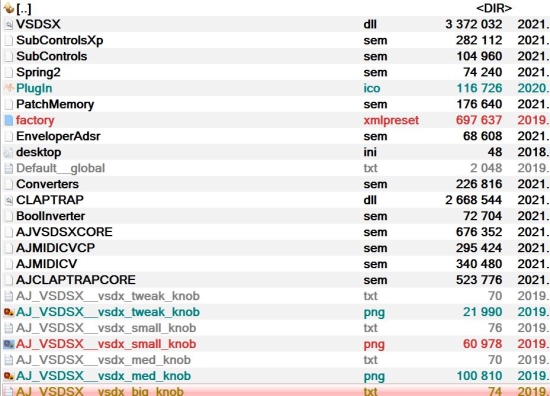550x396 pixels.
Task: Select the VSDSX dll file icon
Action: pyautogui.click(x=9, y=24)
